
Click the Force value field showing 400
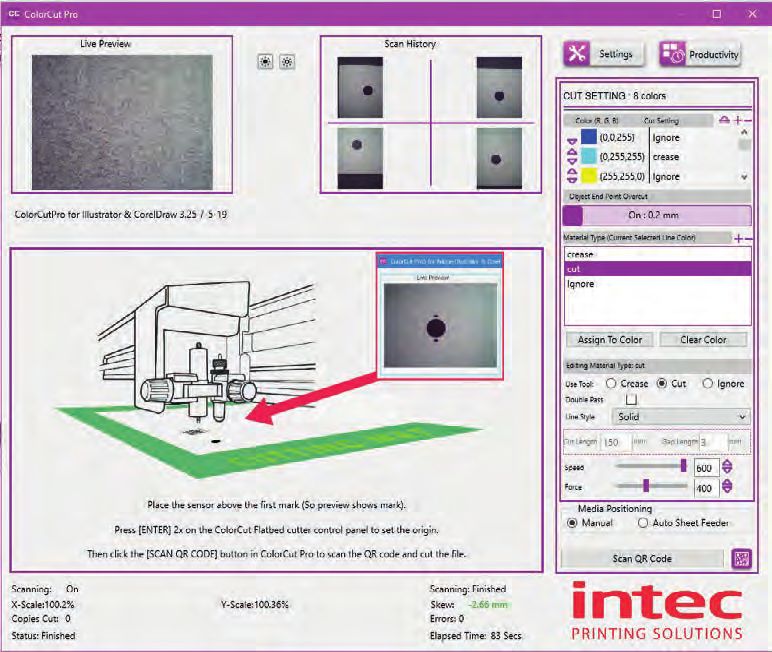tap(706, 488)
